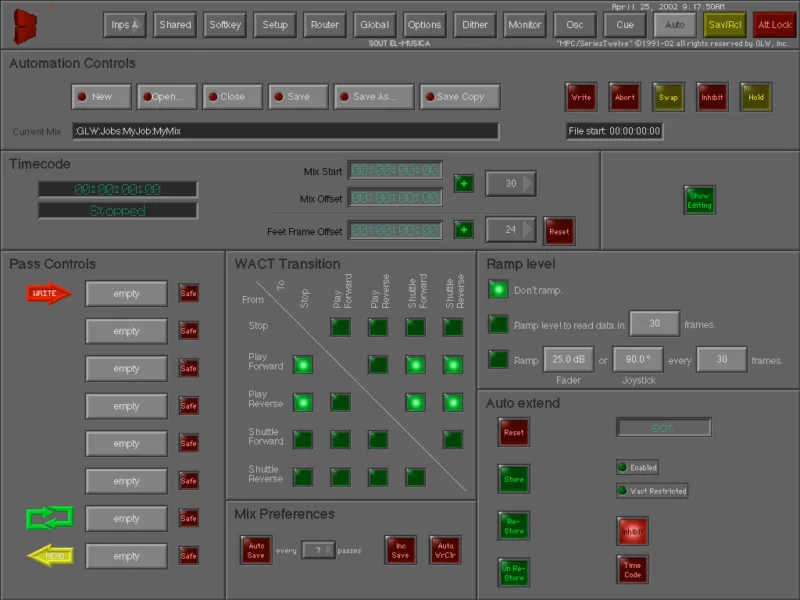Click the green loop arrows icon
Screen dimensions: 800x600
[x=49, y=518]
